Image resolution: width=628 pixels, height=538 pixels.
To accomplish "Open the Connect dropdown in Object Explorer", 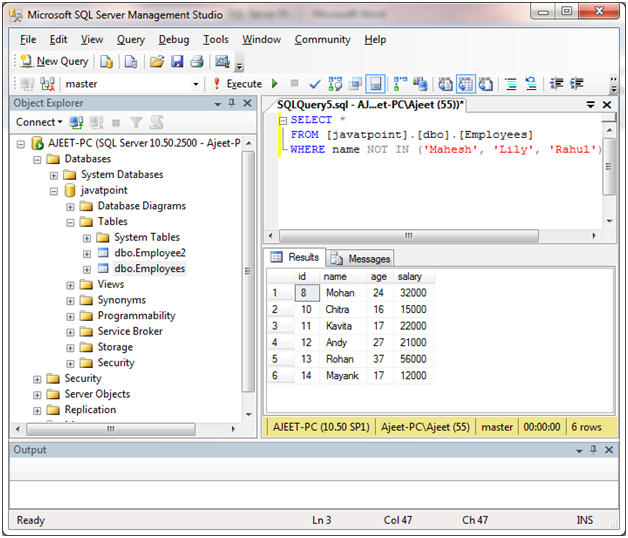I will [x=39, y=122].
